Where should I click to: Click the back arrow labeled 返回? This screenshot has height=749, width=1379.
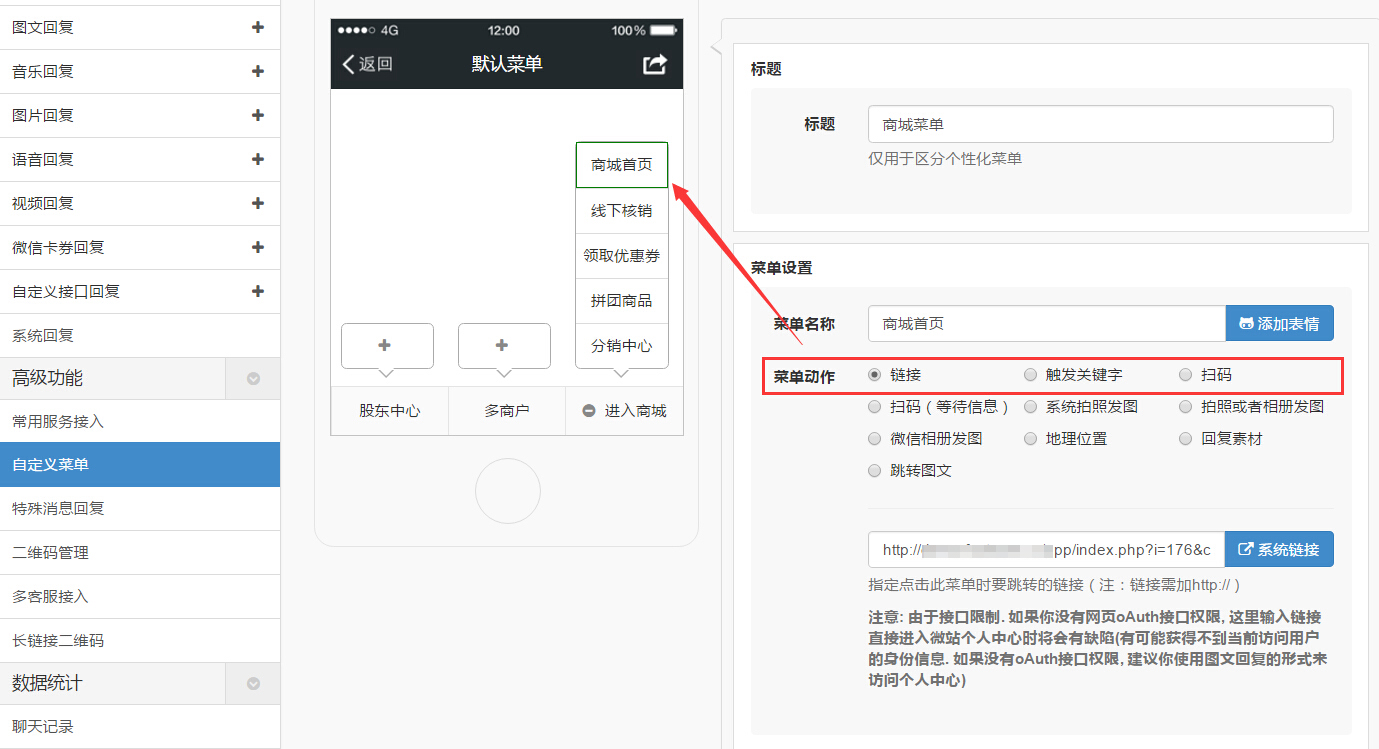367,65
